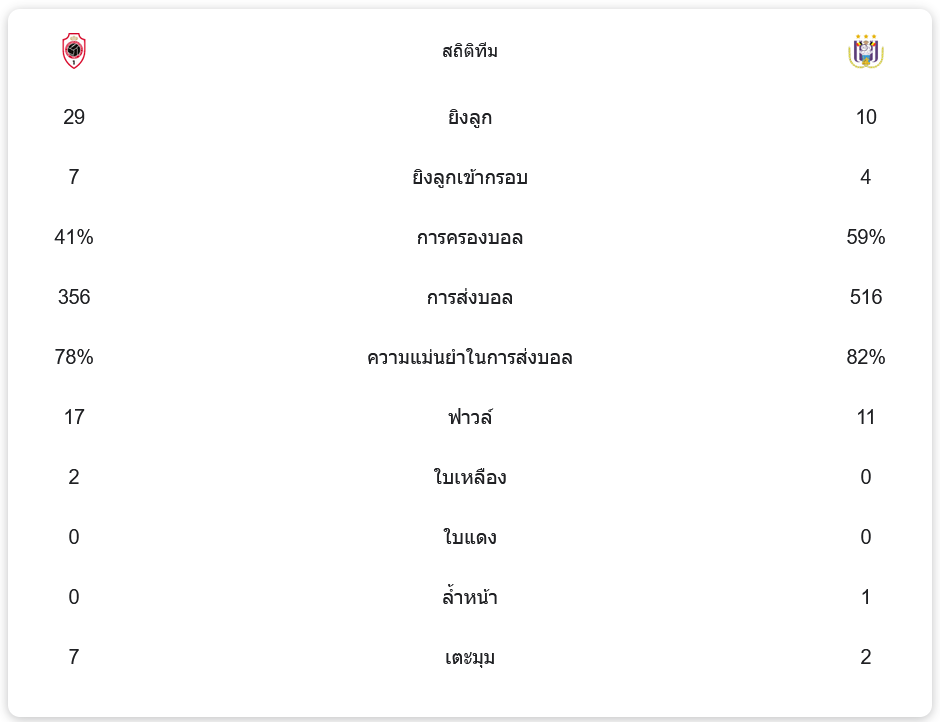Click the left team's 17 fouls value
The image size is (940, 722).
[74, 418]
